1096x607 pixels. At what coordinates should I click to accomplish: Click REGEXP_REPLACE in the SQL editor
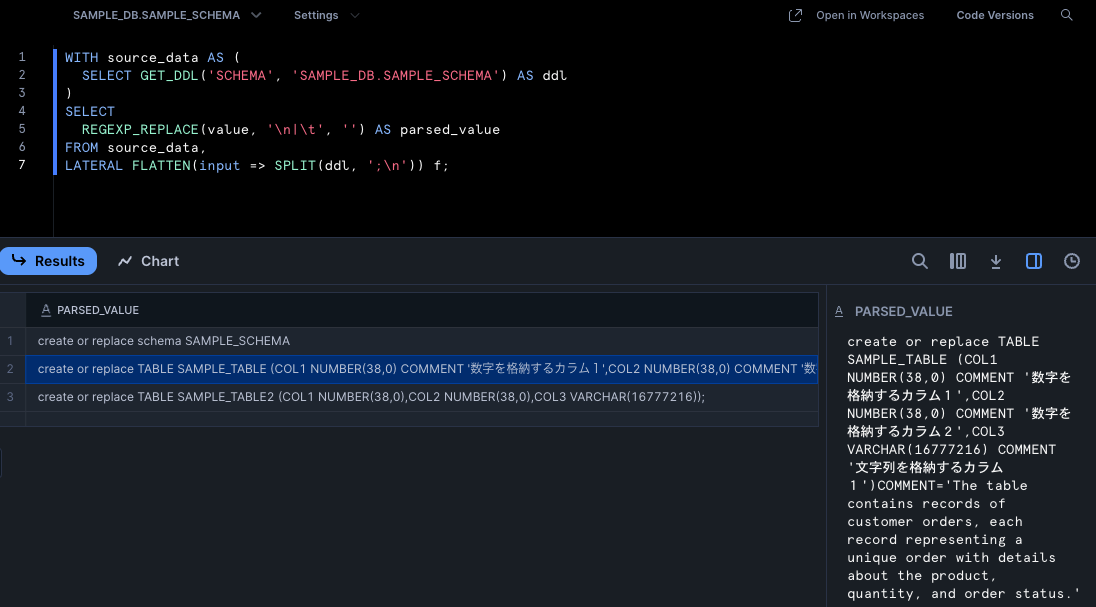140,129
